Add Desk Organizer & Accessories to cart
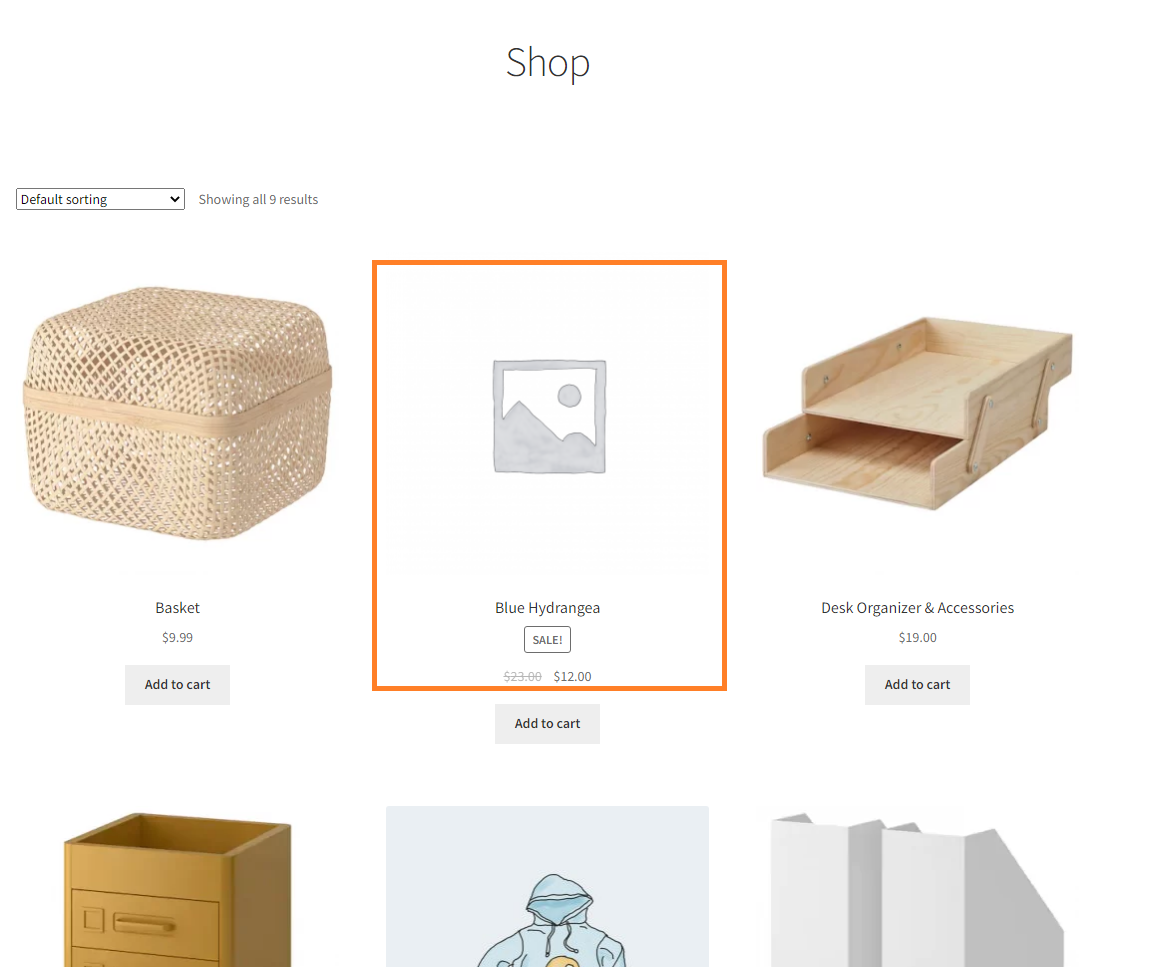 (x=917, y=685)
